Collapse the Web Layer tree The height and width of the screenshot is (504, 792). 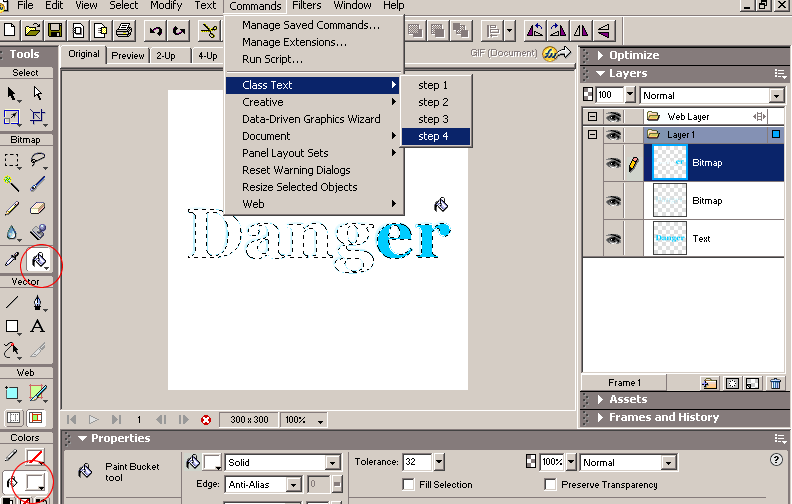(592, 117)
